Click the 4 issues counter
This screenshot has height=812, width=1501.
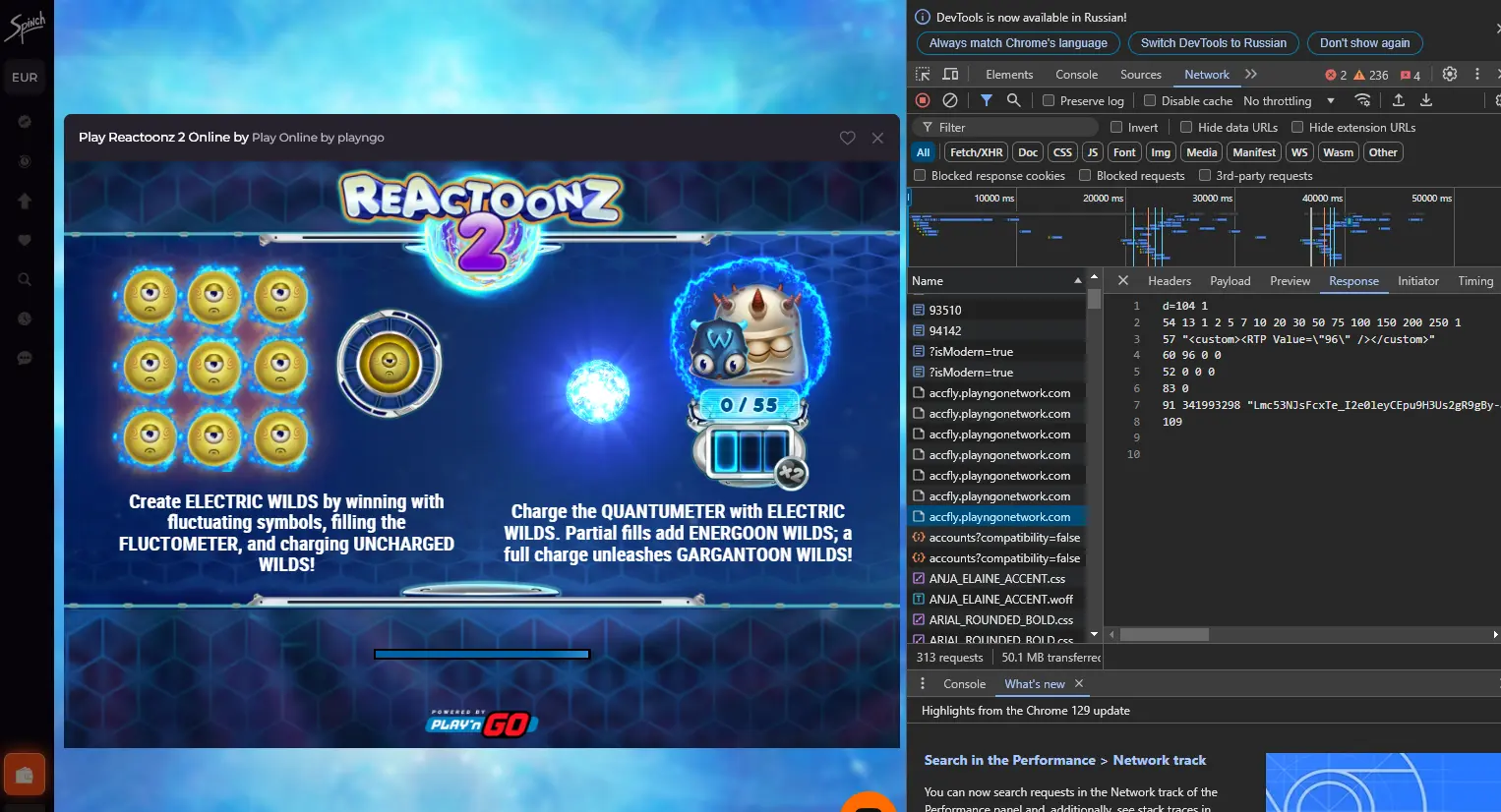pos(1411,75)
